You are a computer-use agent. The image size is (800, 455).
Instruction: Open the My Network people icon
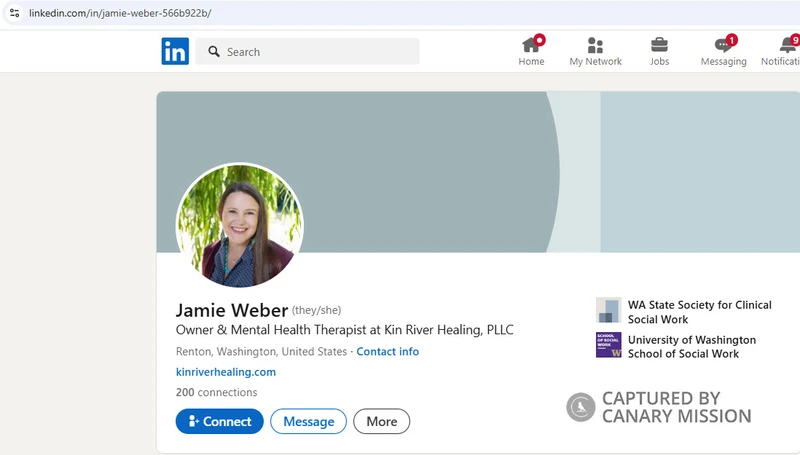tap(595, 45)
